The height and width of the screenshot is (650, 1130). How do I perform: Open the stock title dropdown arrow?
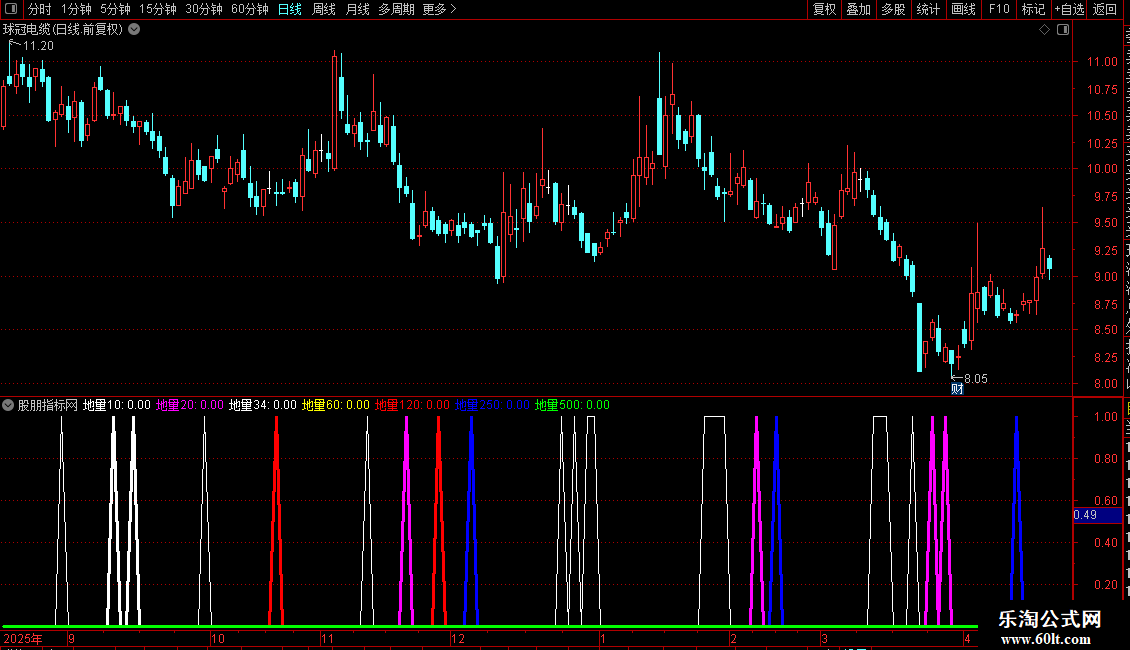point(134,30)
